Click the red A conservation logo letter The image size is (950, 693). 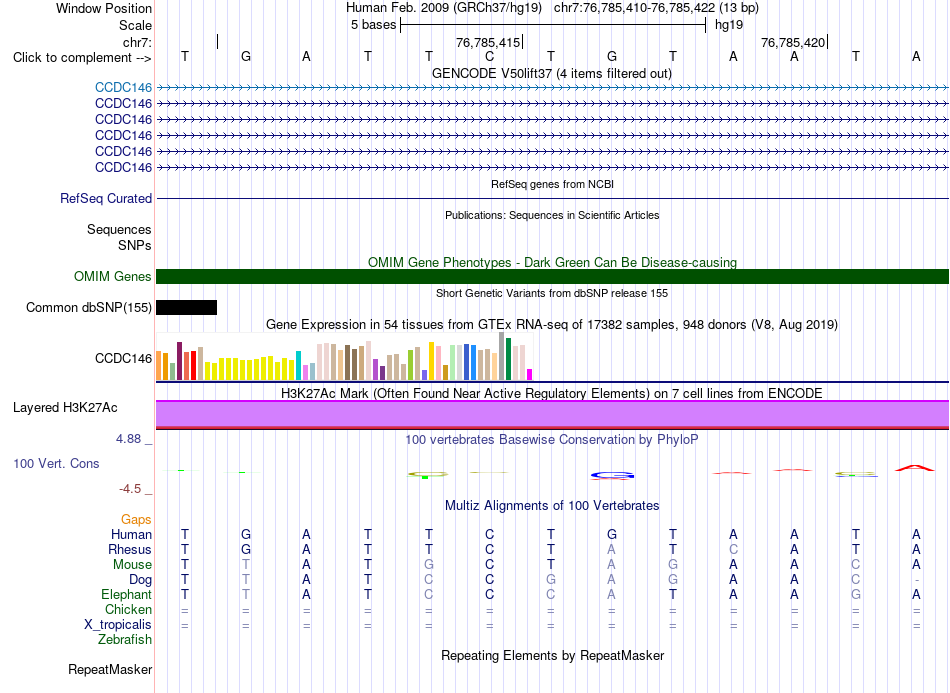tap(915, 468)
